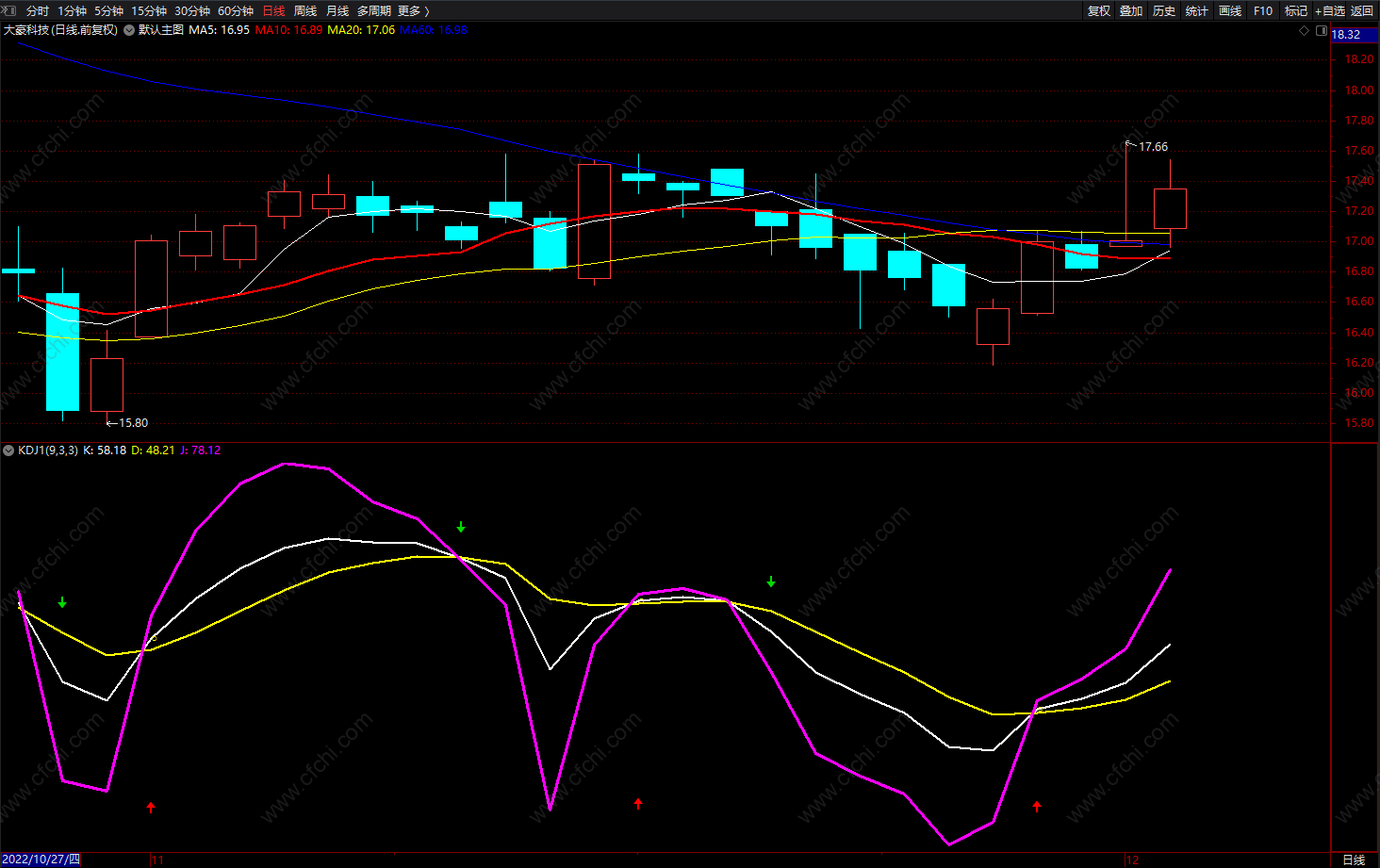Click the MA10: 16.89 label

[x=288, y=30]
